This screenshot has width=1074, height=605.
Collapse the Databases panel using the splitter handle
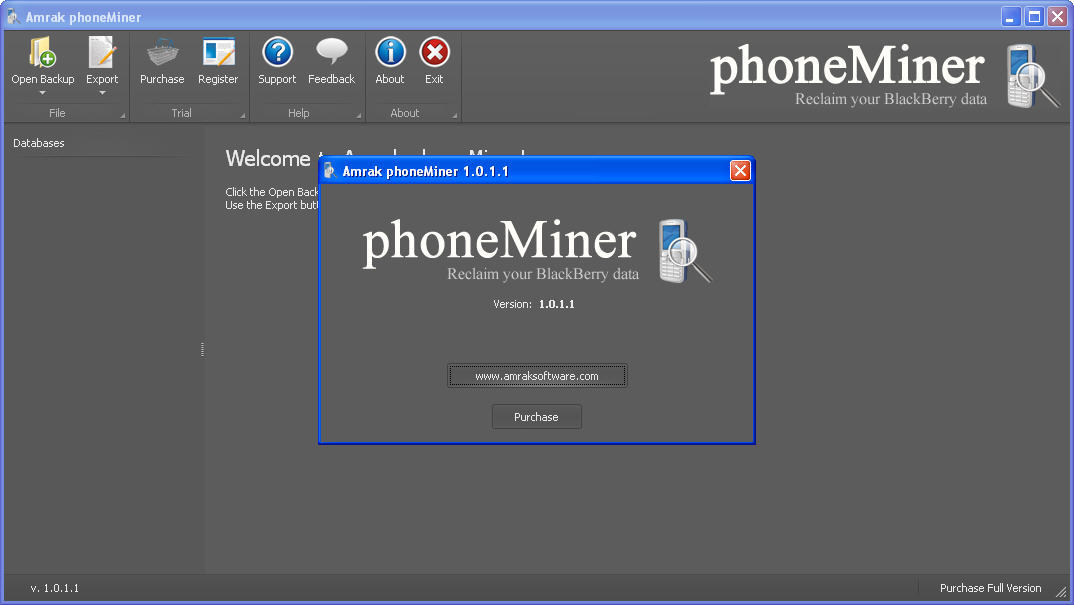tap(203, 350)
